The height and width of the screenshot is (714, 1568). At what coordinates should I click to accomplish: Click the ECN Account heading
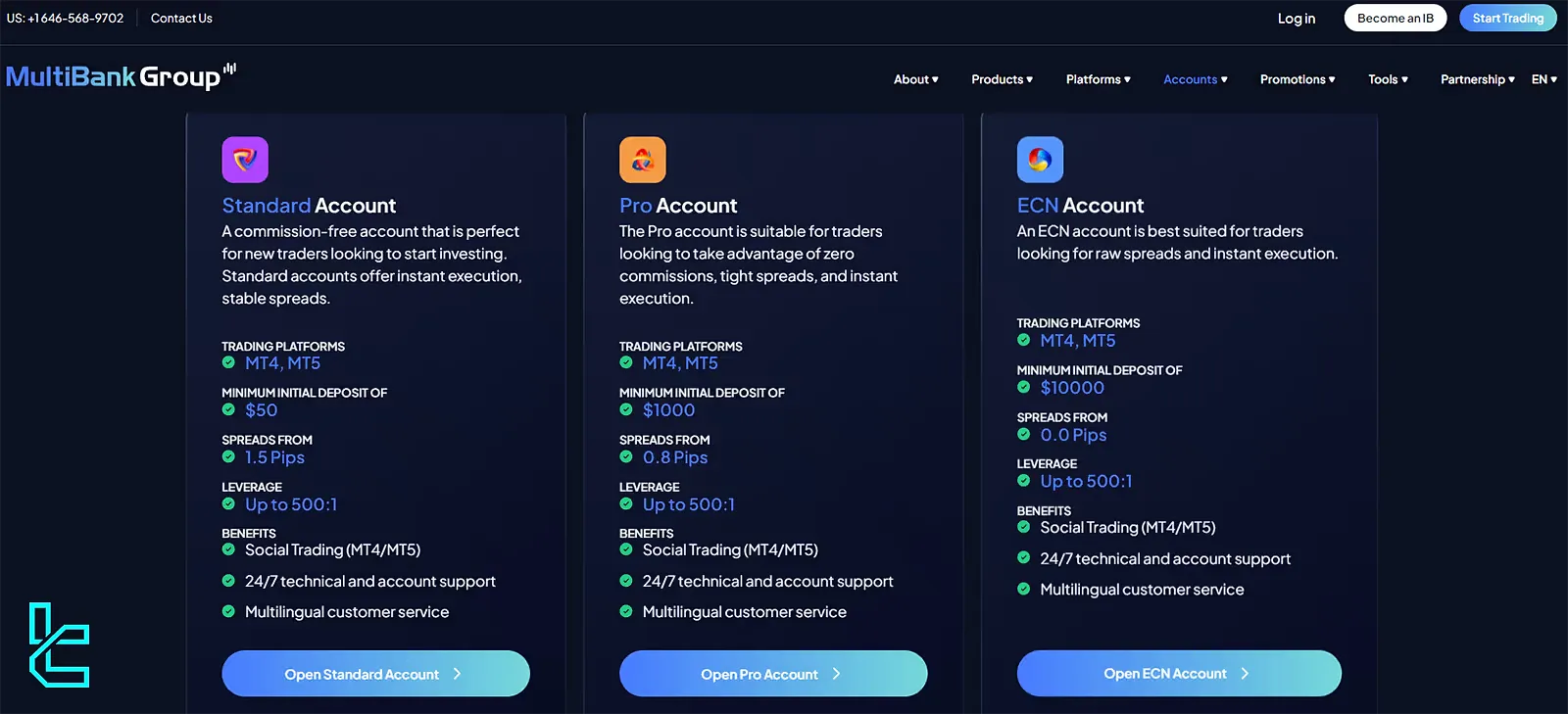[x=1080, y=206]
